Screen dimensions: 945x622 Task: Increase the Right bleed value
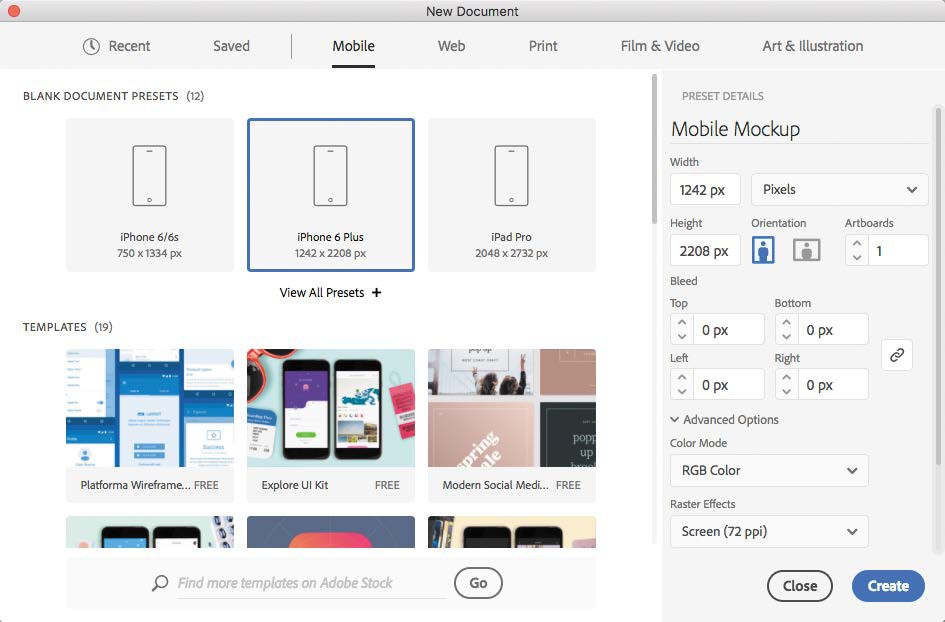click(x=786, y=377)
